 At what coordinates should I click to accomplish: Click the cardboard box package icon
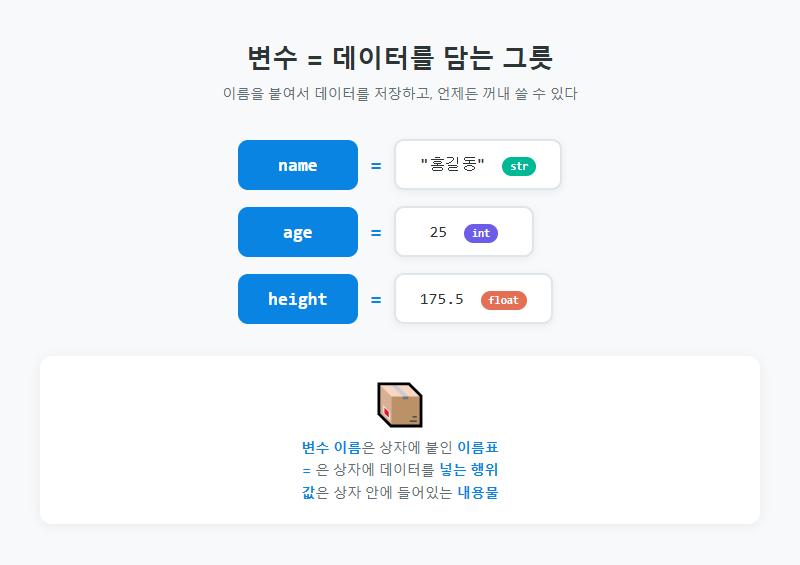(x=399, y=405)
